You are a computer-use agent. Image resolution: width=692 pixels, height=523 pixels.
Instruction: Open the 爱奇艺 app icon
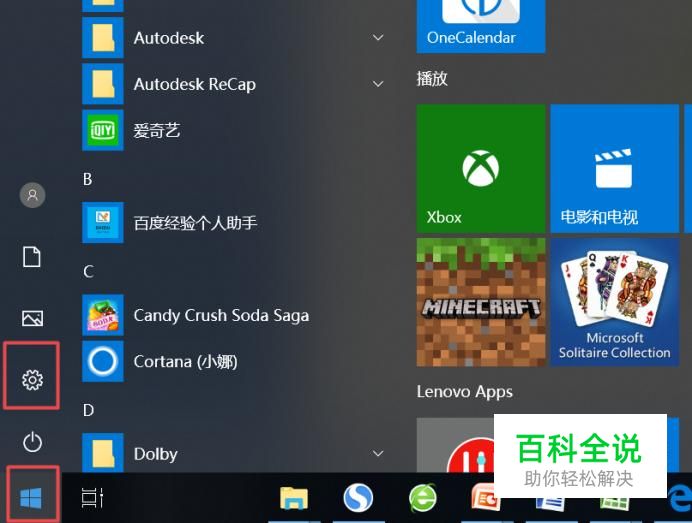coord(103,130)
